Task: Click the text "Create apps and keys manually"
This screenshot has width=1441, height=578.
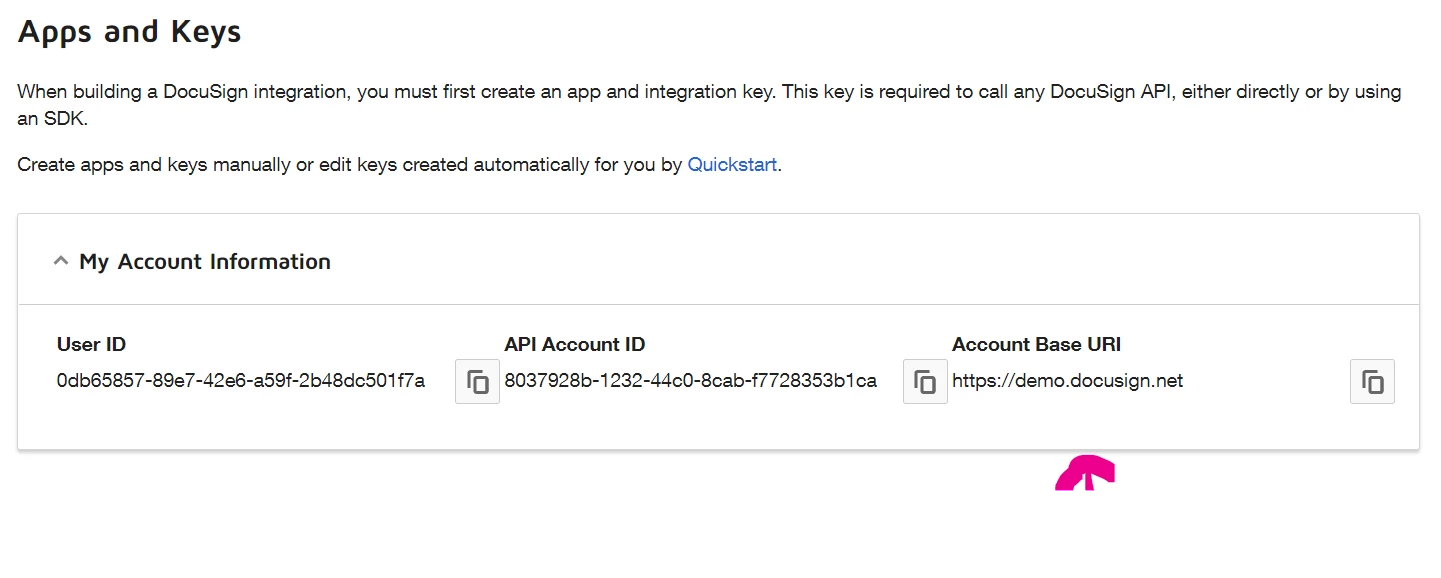Action: tap(154, 164)
